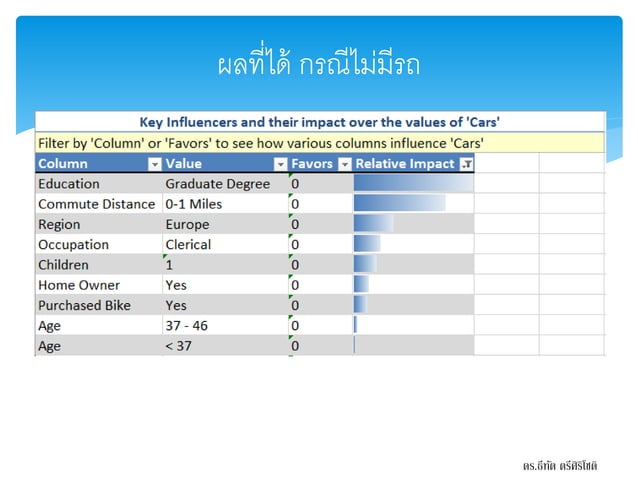Select the Purchased Bike cell
Image resolution: width=638 pixels, height=478 pixels.
click(x=99, y=306)
